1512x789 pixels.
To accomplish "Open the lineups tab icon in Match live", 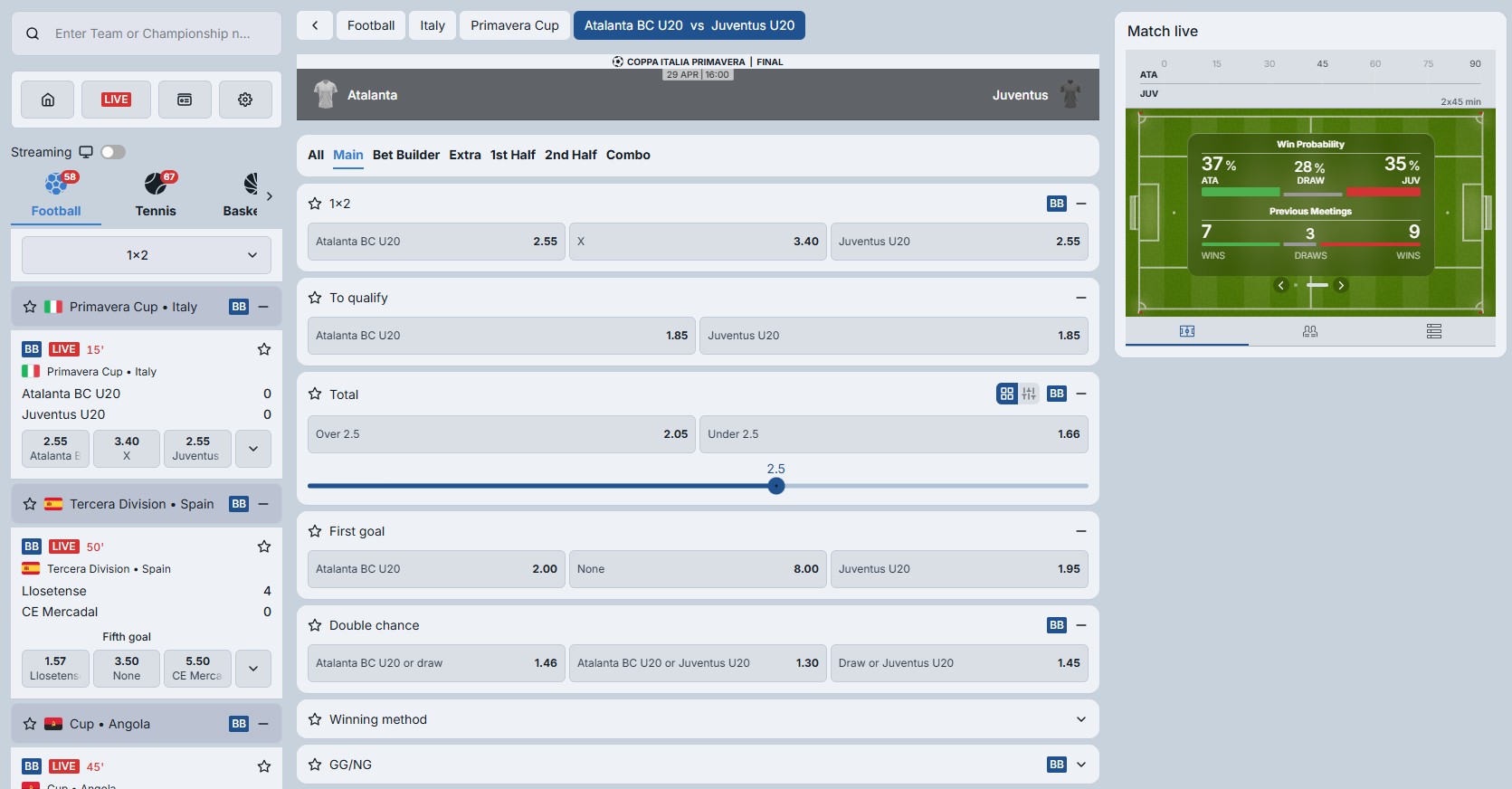I will pos(1310,331).
